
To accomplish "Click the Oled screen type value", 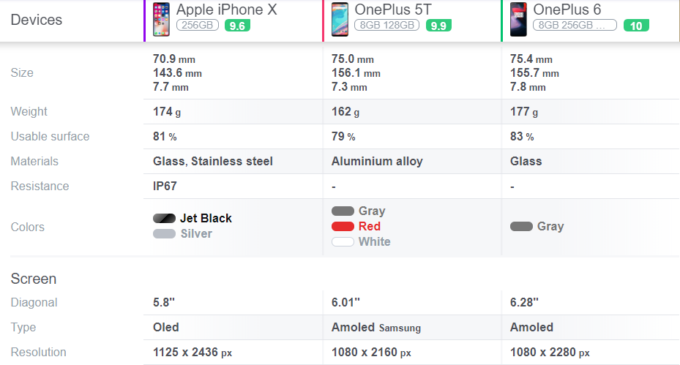I will tap(166, 327).
